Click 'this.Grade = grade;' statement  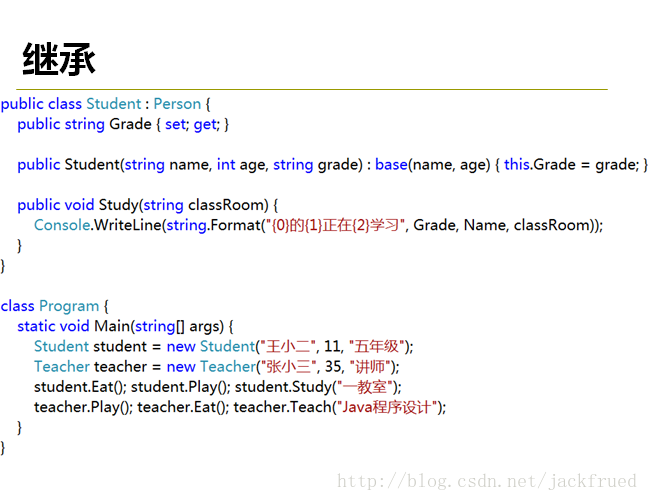click(x=572, y=165)
